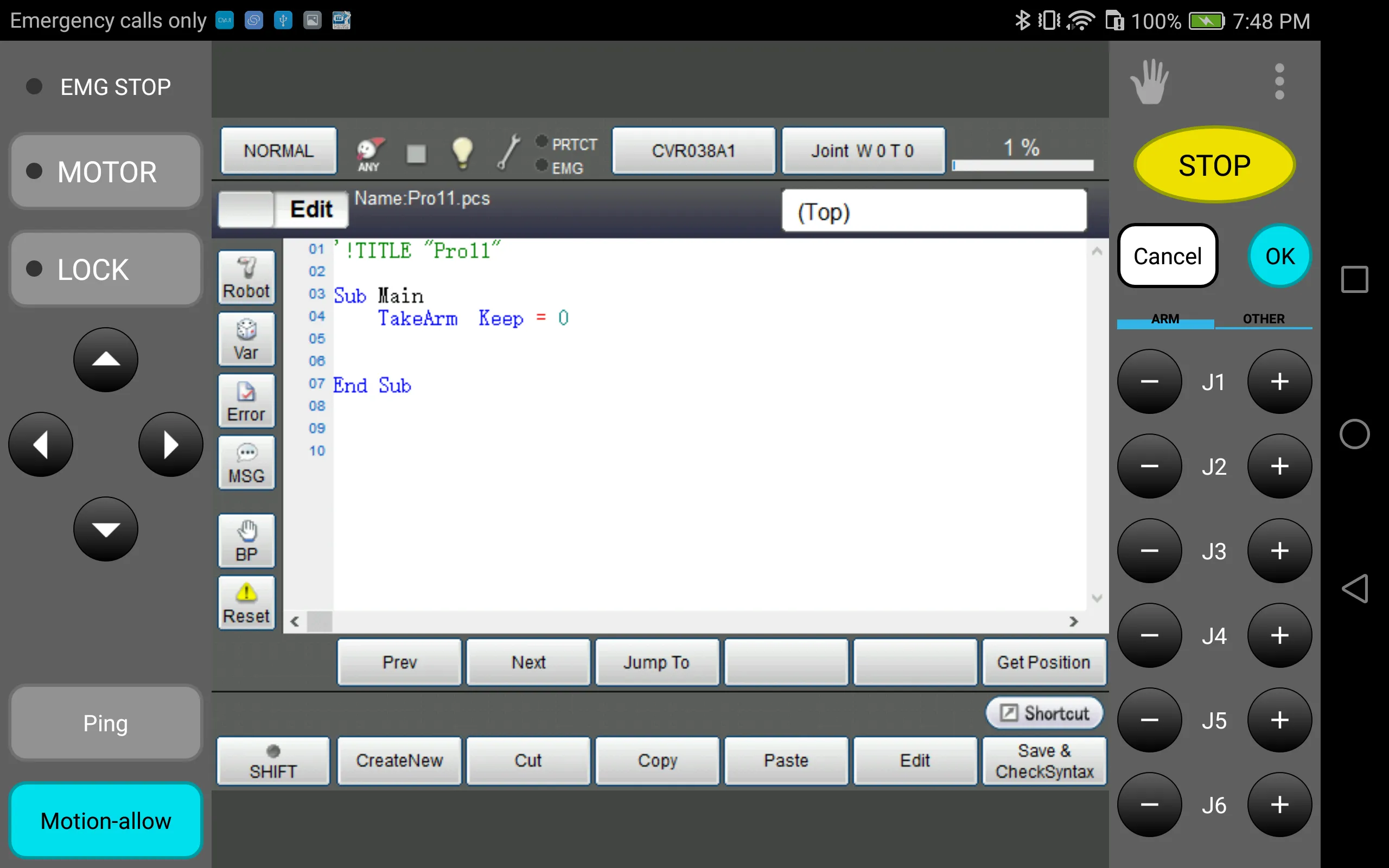Screen dimensions: 1389x868
Task: Open the CVR038A1 robot selector
Action: tap(693, 150)
